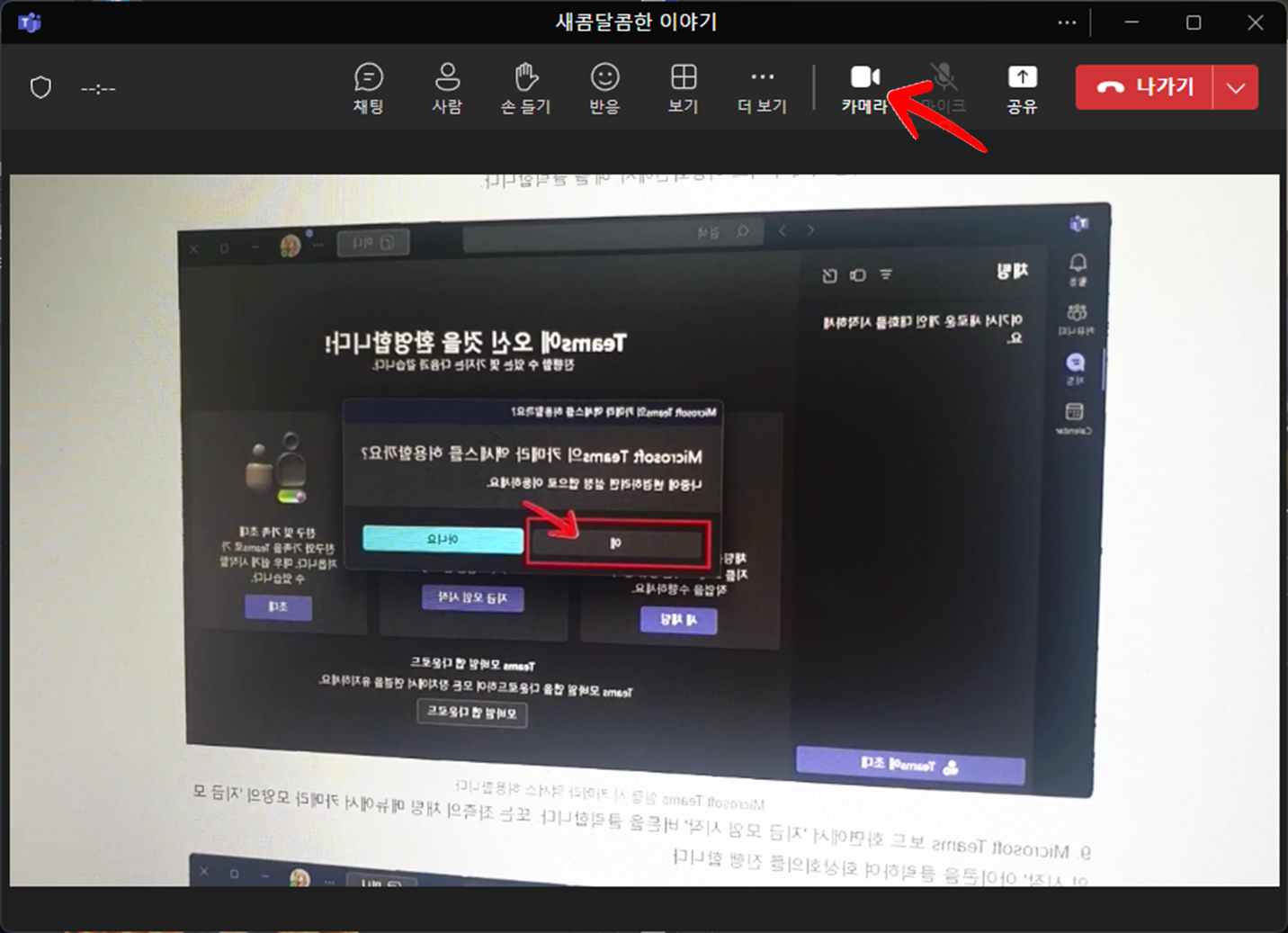Open the title bar ellipsis settings menu
1288x933 pixels.
(x=1067, y=22)
